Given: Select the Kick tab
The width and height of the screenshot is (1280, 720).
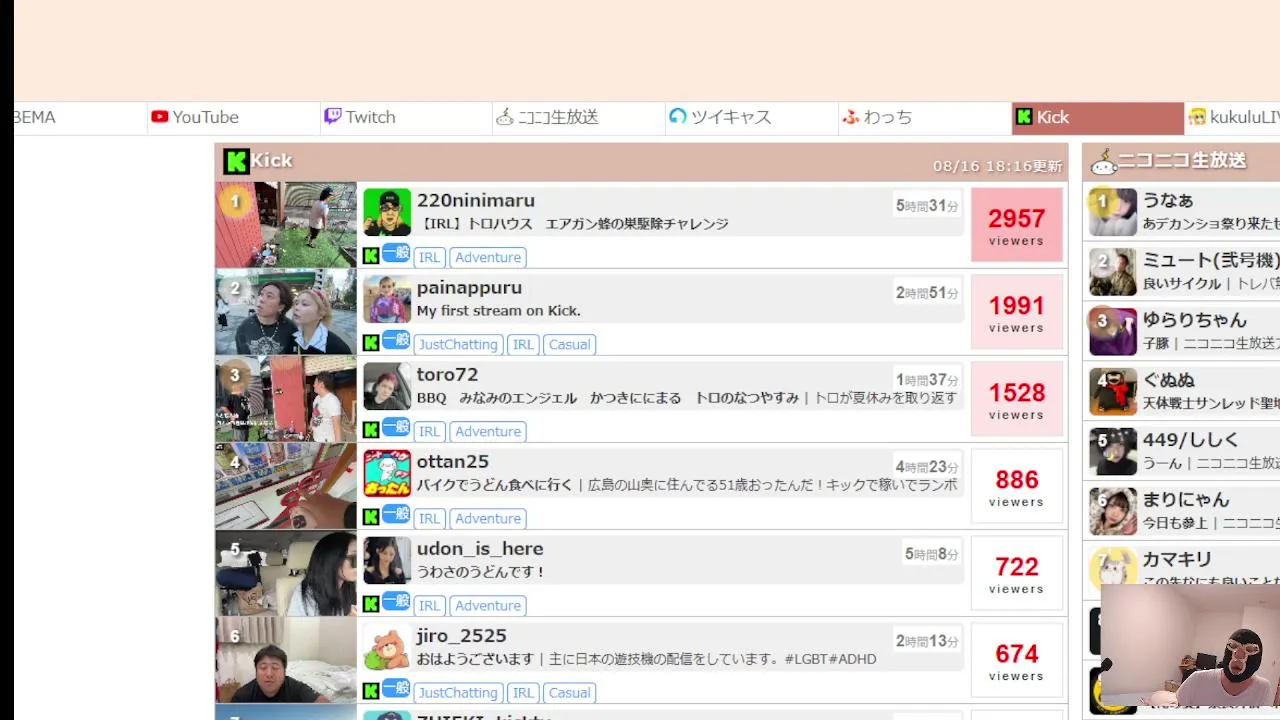Looking at the screenshot, I should click(x=1098, y=118).
